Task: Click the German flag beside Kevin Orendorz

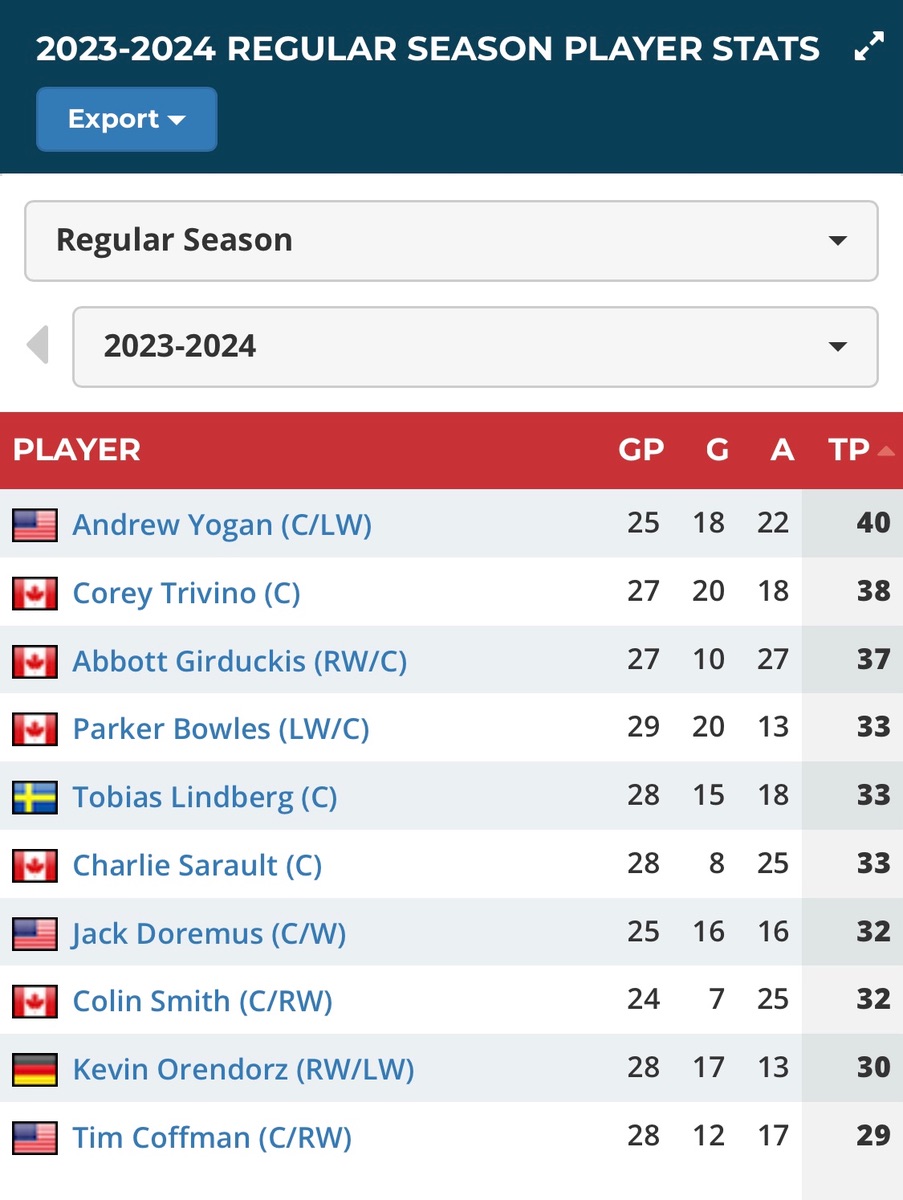Action: click(34, 1069)
